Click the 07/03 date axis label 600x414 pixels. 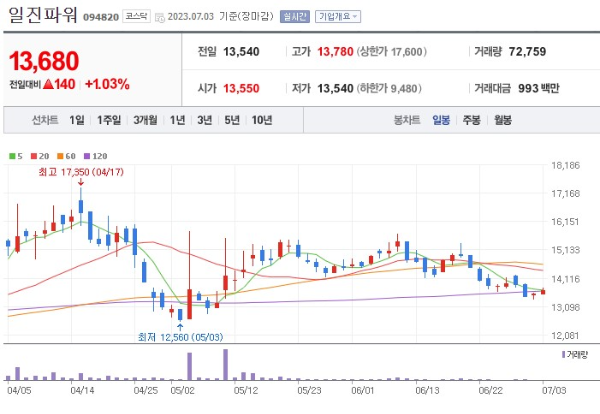click(x=554, y=390)
